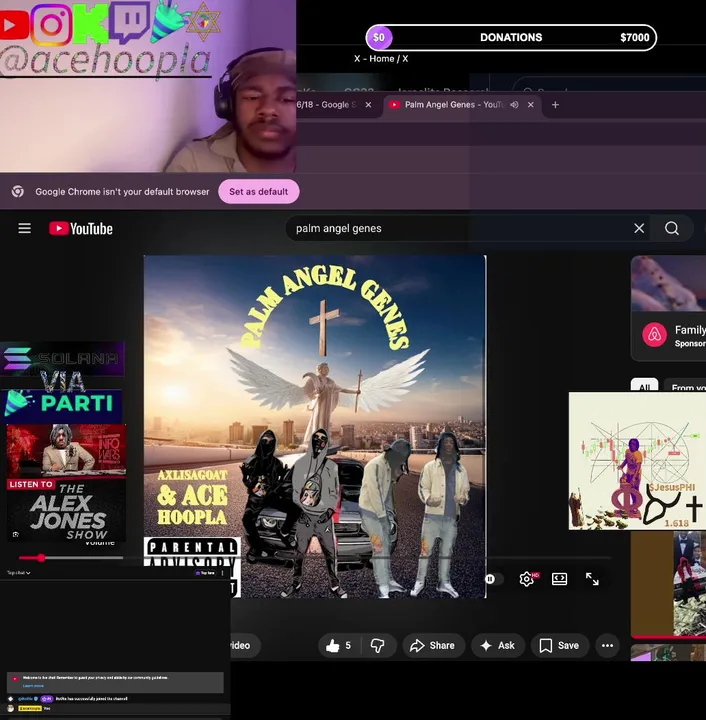Viewport: 706px width, 720px height.
Task: Like the video with the thumbs-up button showing 5
Action: (x=339, y=646)
